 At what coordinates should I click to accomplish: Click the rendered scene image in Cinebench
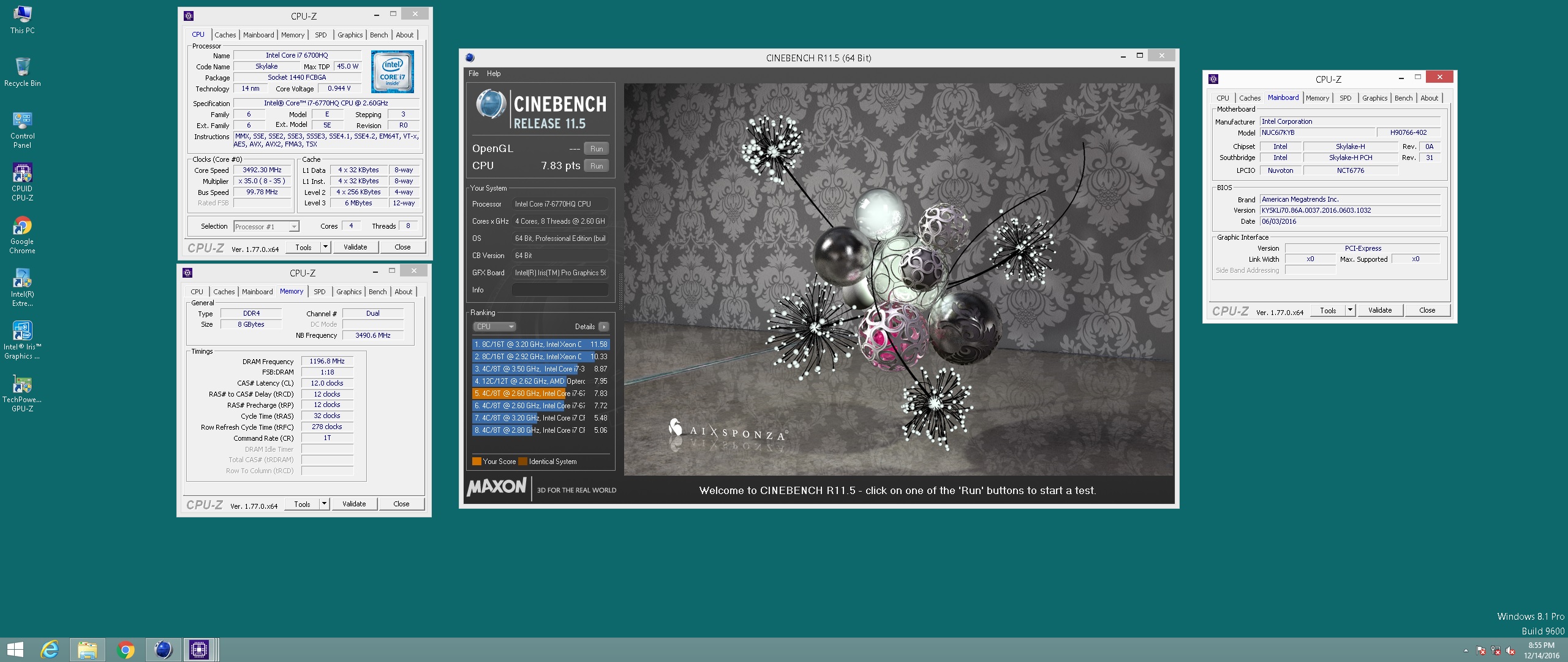pos(899,280)
